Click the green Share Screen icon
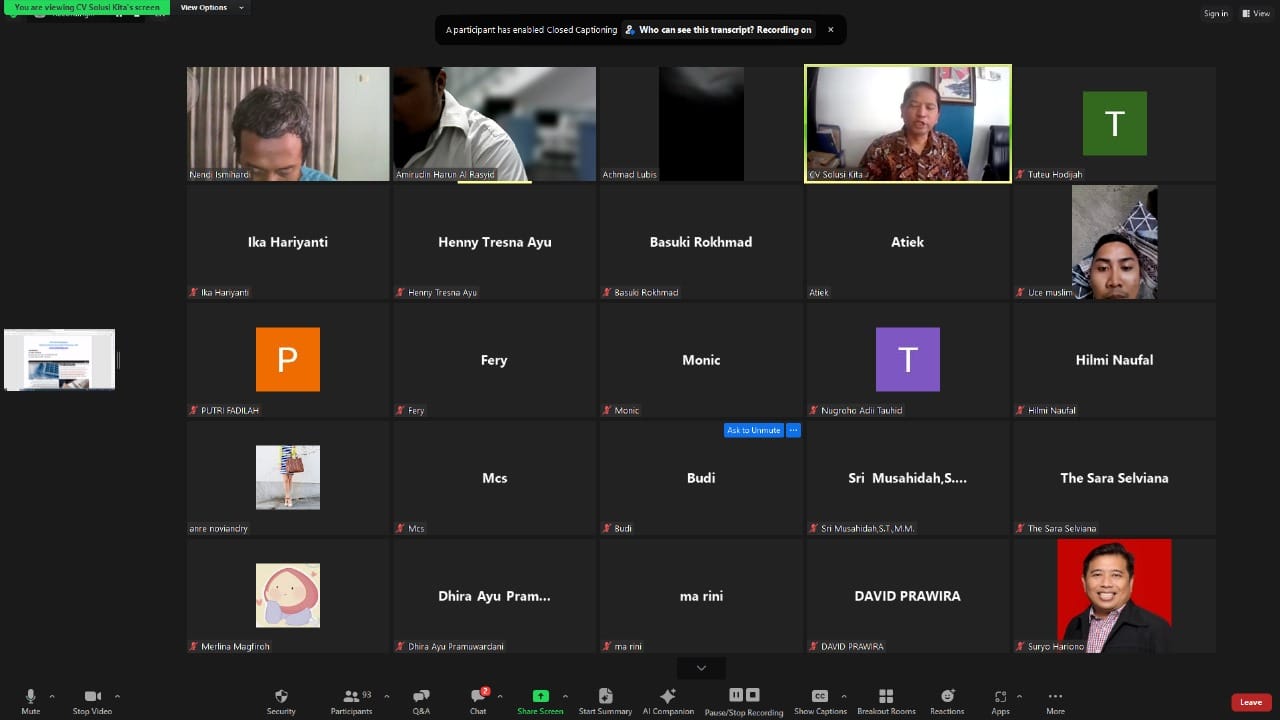The height and width of the screenshot is (720, 1280). click(540, 697)
